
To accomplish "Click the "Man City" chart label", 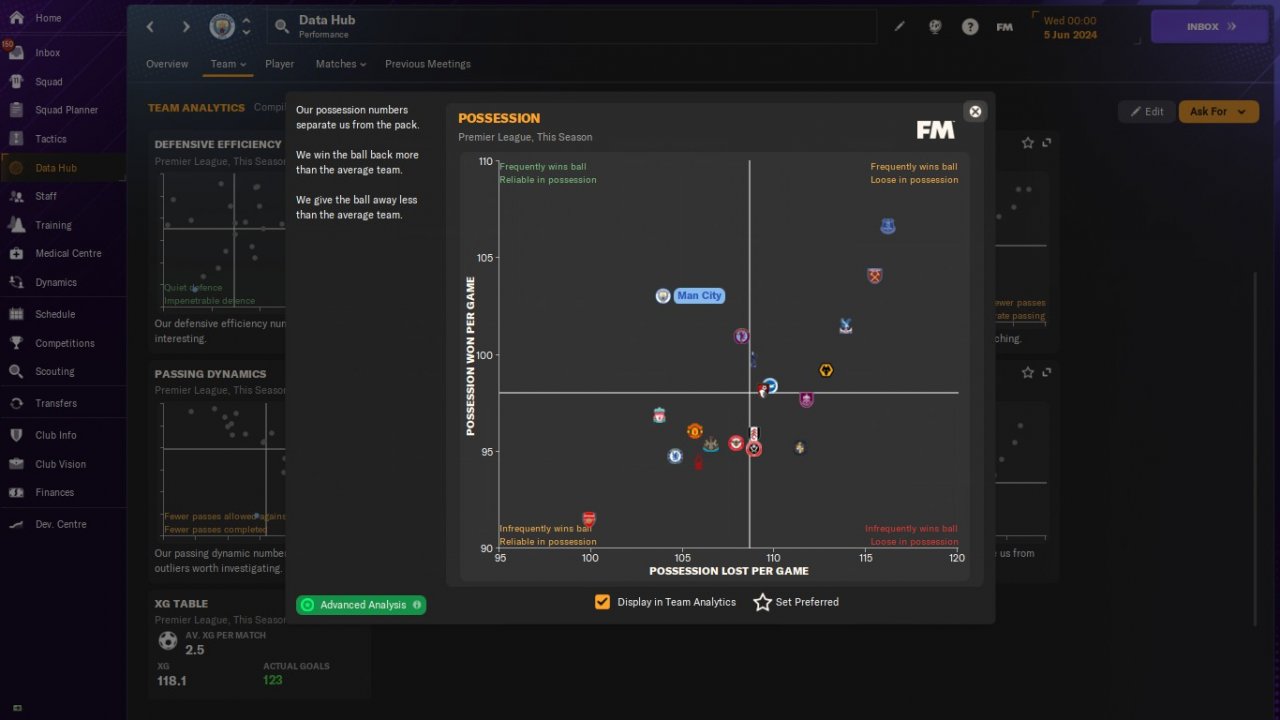I will tap(699, 296).
